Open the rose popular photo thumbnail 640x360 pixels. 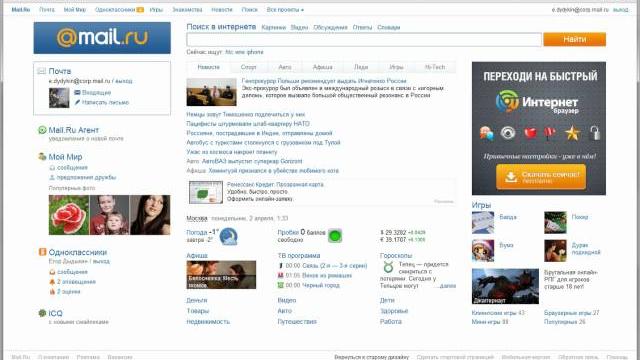point(69,215)
